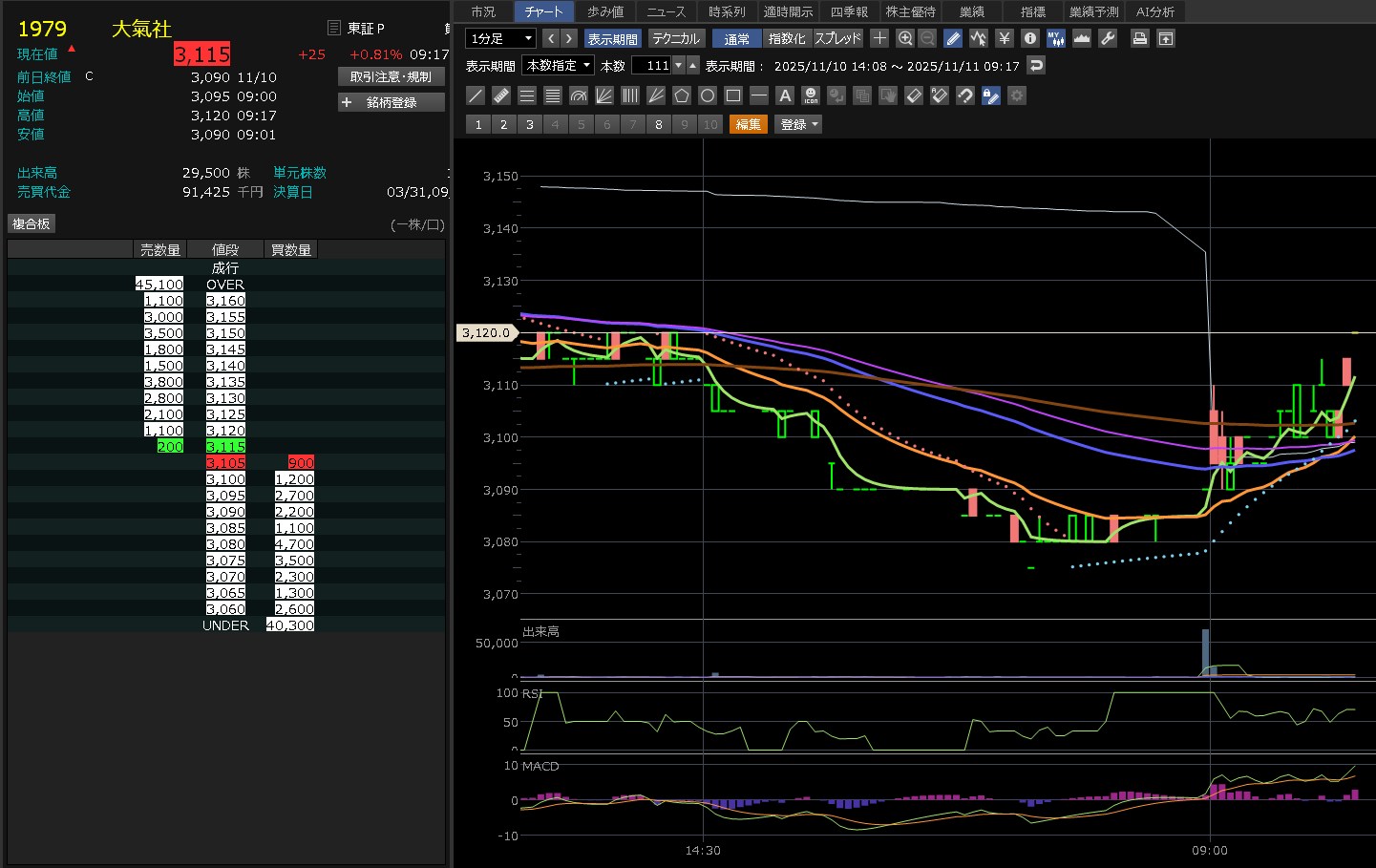Click the print chart icon
The width and height of the screenshot is (1376, 868).
click(1139, 38)
